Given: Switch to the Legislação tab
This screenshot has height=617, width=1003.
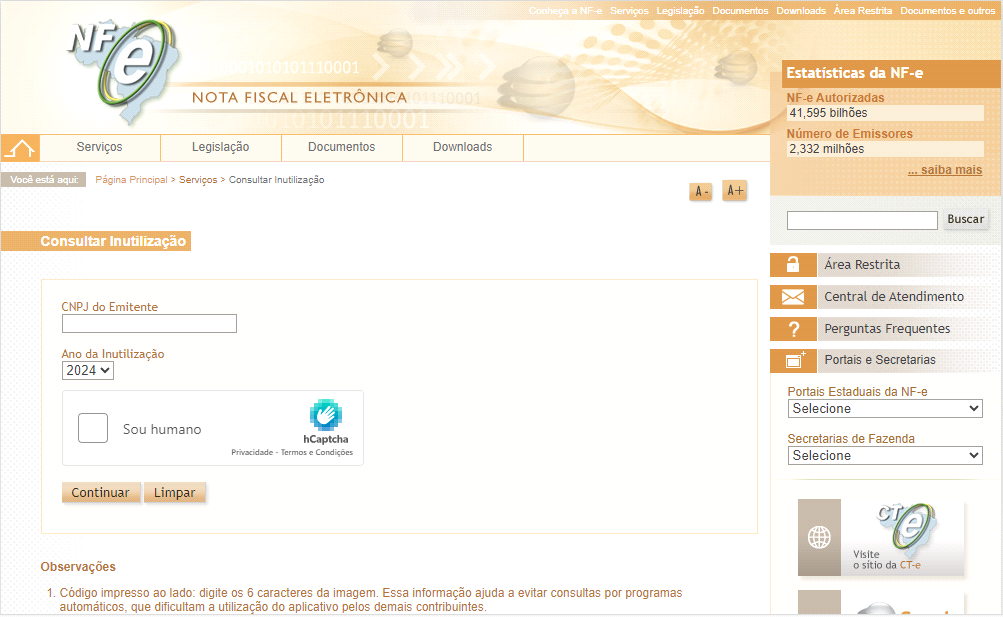Looking at the screenshot, I should [220, 147].
